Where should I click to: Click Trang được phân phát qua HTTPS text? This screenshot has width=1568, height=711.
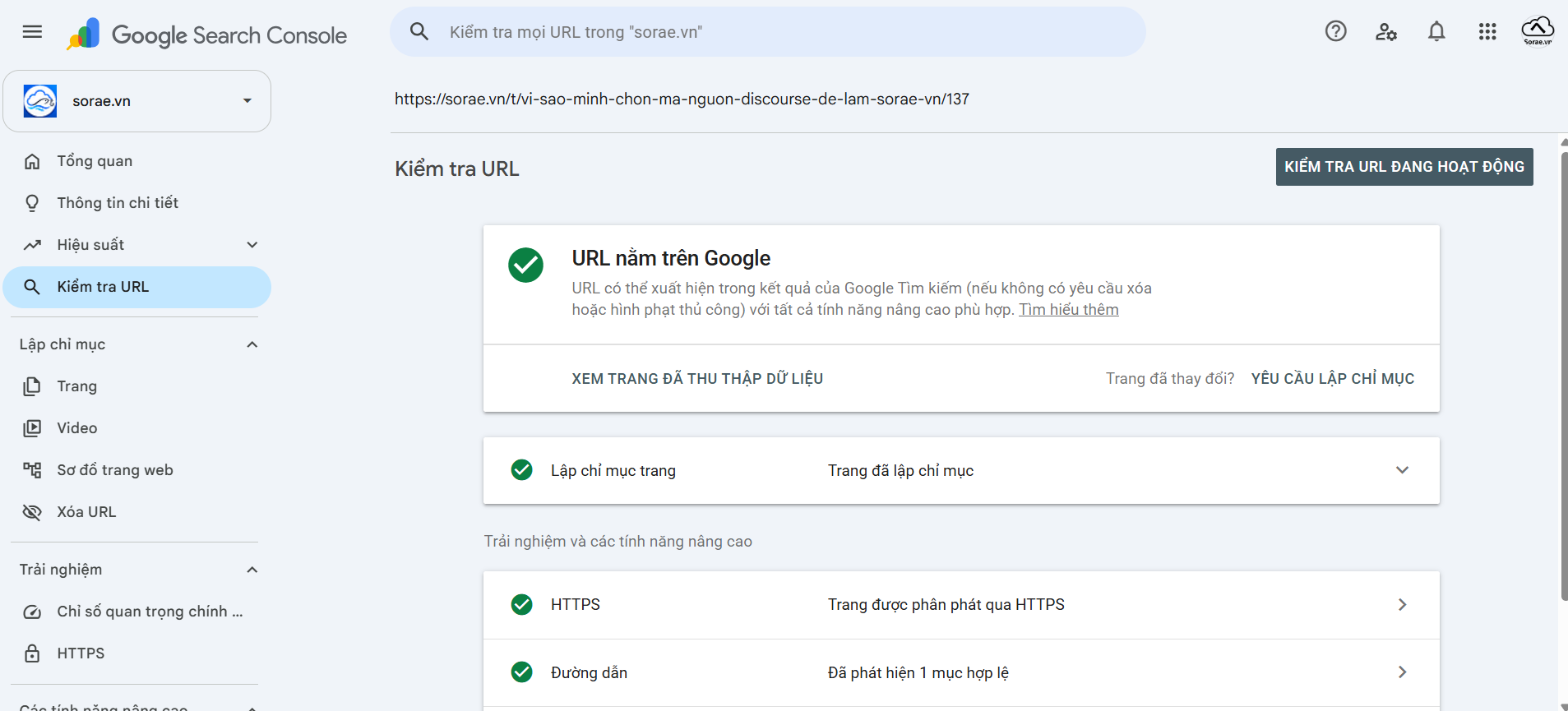click(x=946, y=604)
